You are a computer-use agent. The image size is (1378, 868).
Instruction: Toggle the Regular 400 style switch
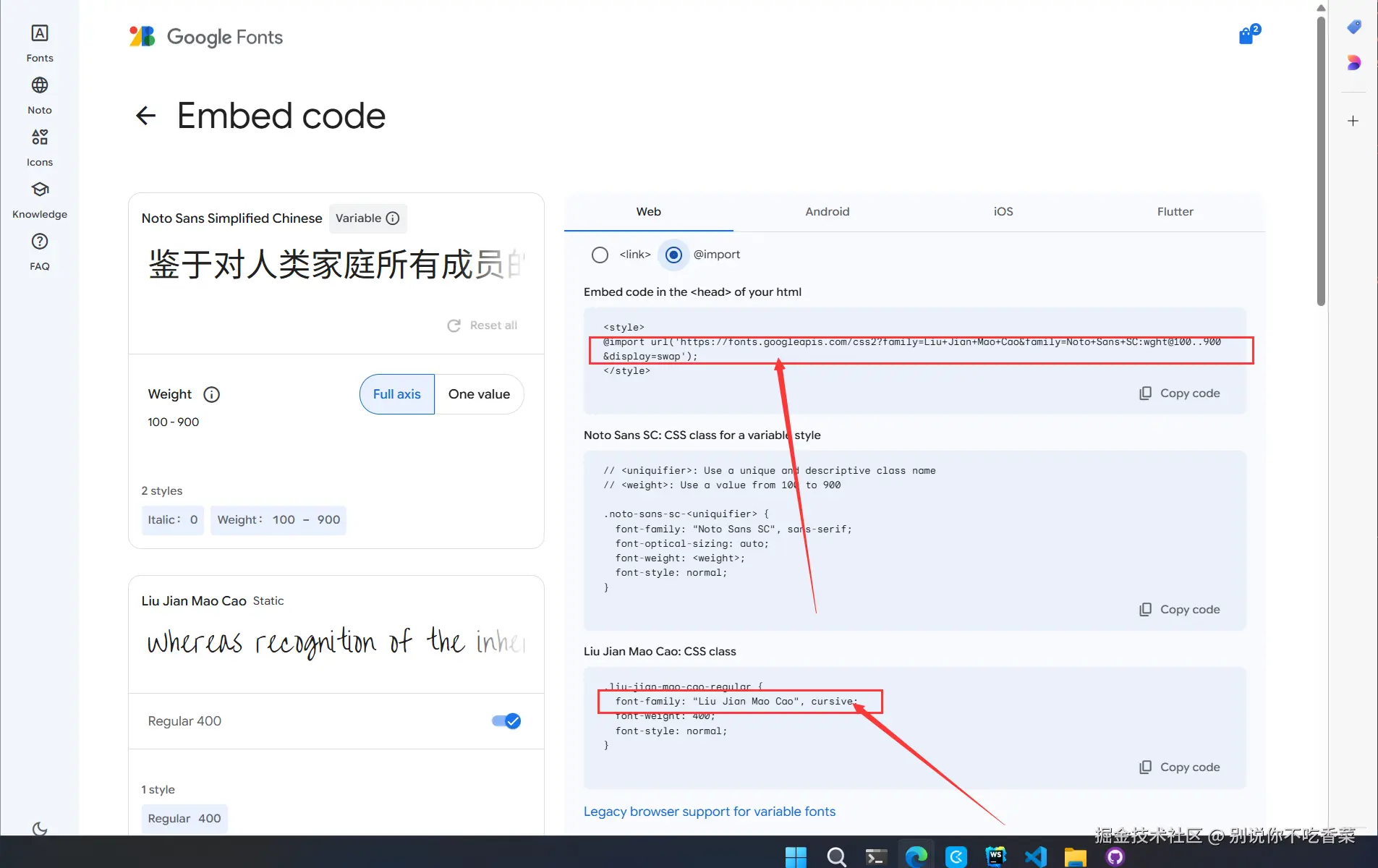pos(506,721)
